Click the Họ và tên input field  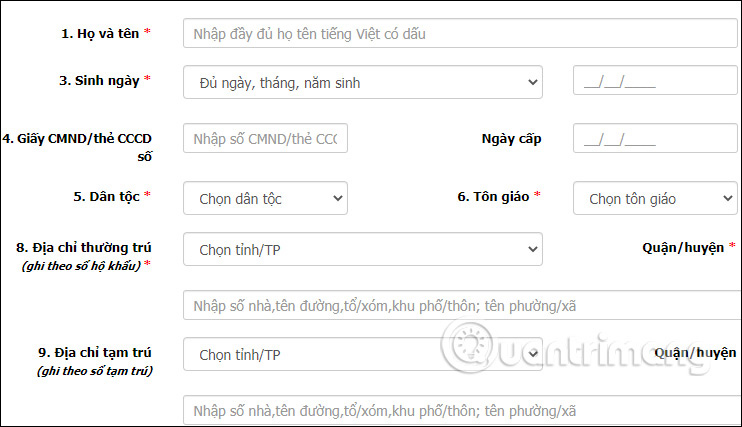pyautogui.click(x=460, y=34)
